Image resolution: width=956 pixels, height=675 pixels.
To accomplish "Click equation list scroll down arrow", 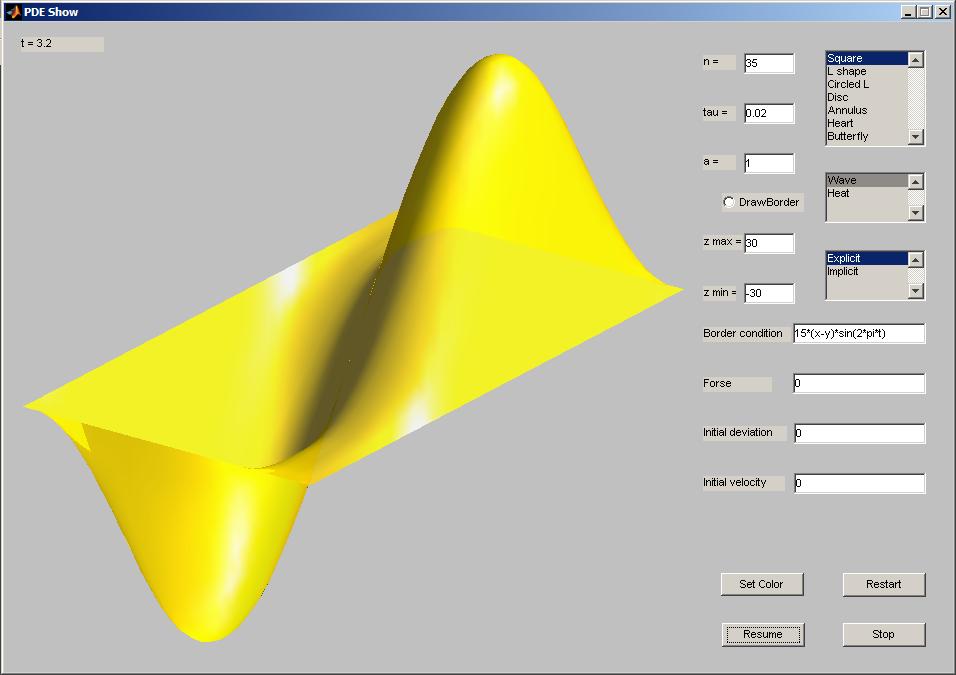I will (x=916, y=213).
